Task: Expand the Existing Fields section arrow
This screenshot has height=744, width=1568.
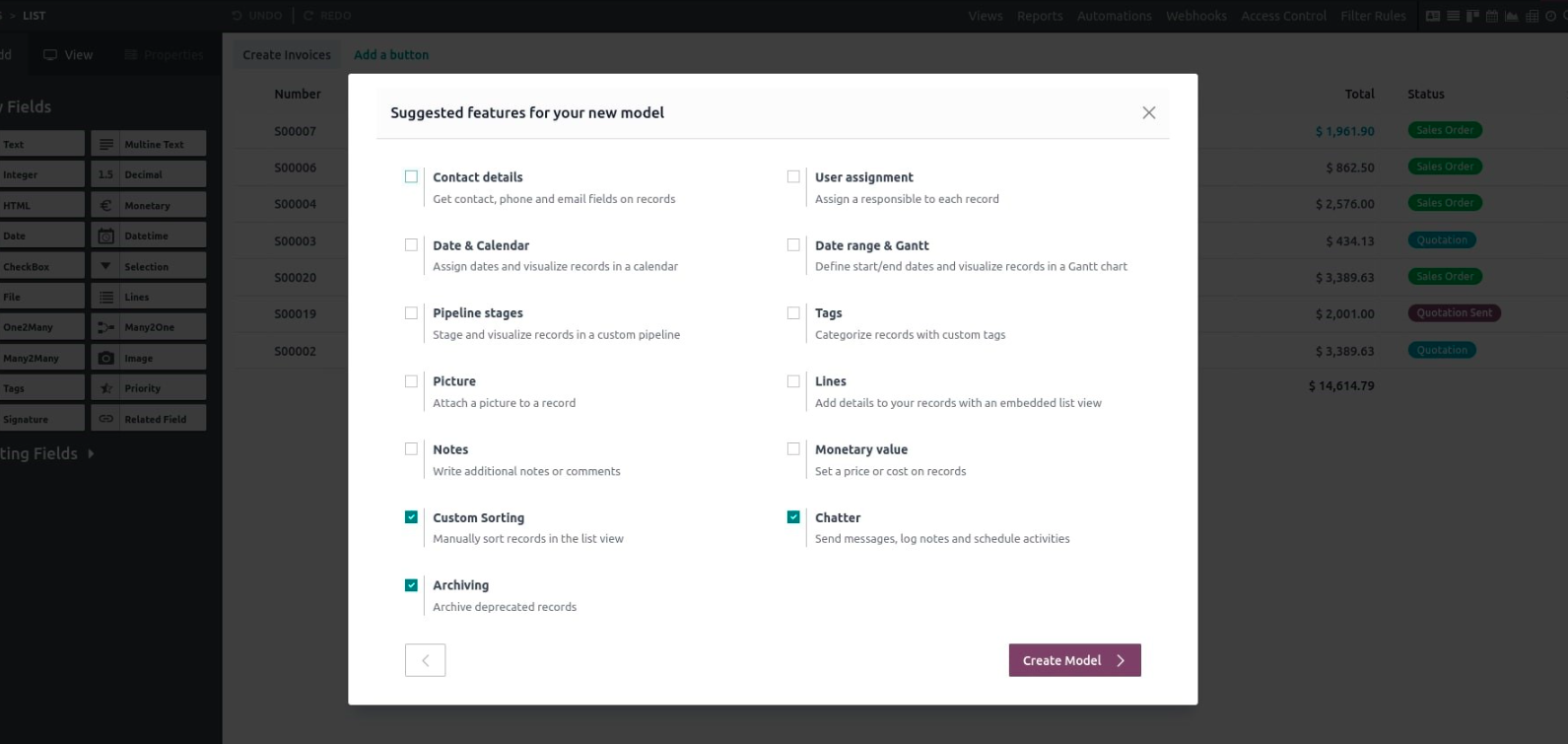Action: tap(91, 454)
